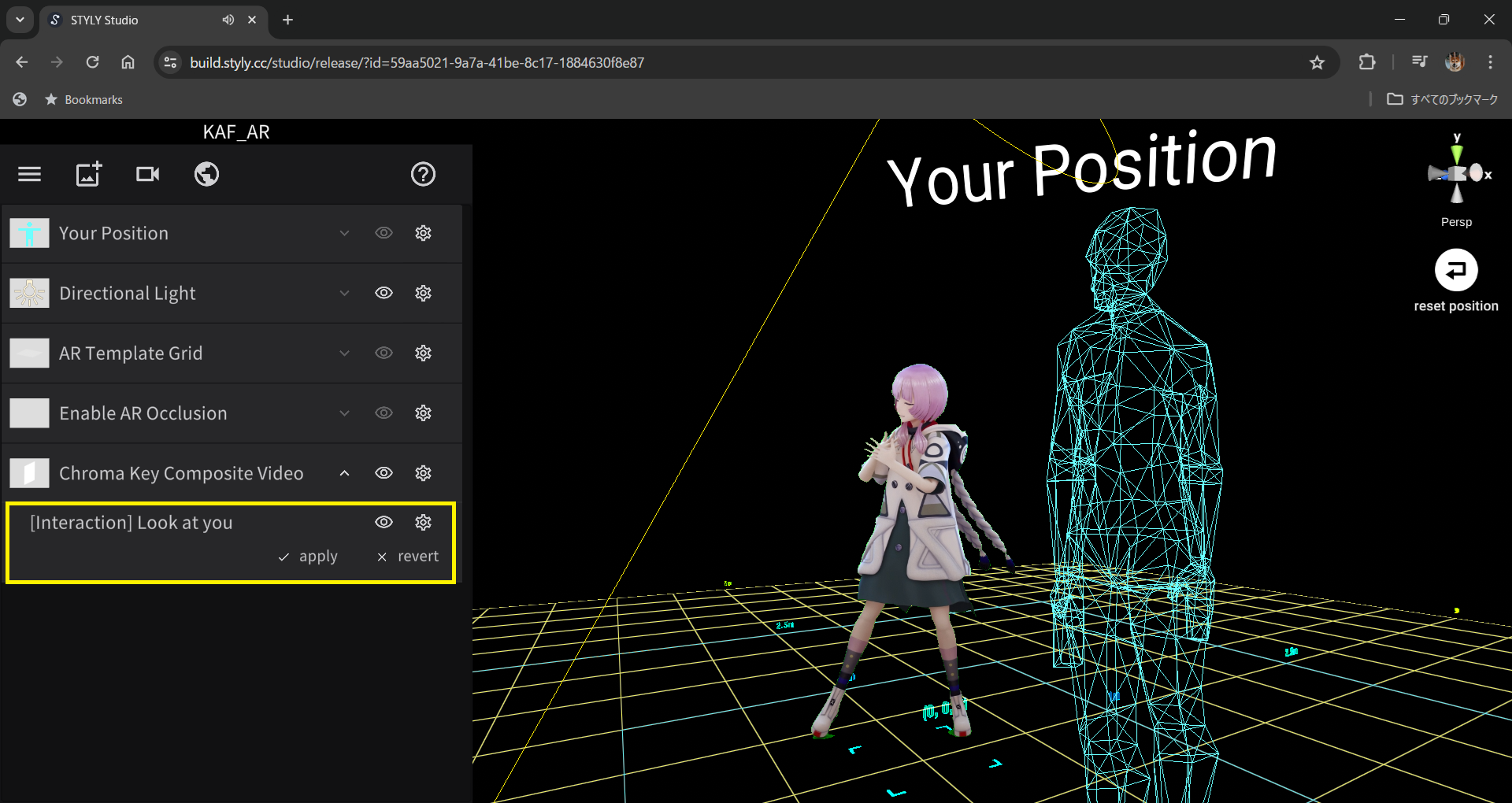Mute the STYLY Studio tab audio

click(228, 20)
